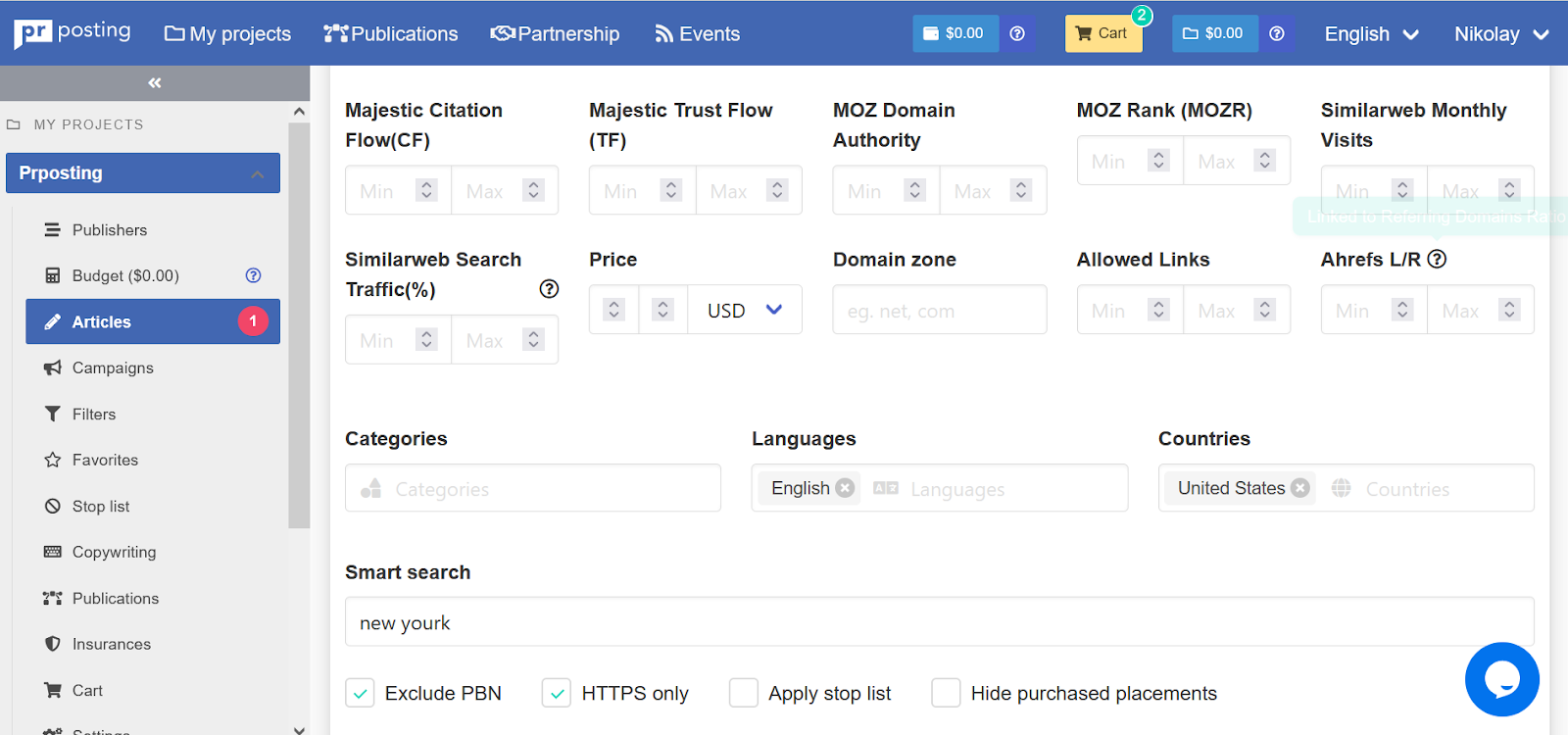Click Ahrefs L/R Max stepper

click(x=1509, y=310)
